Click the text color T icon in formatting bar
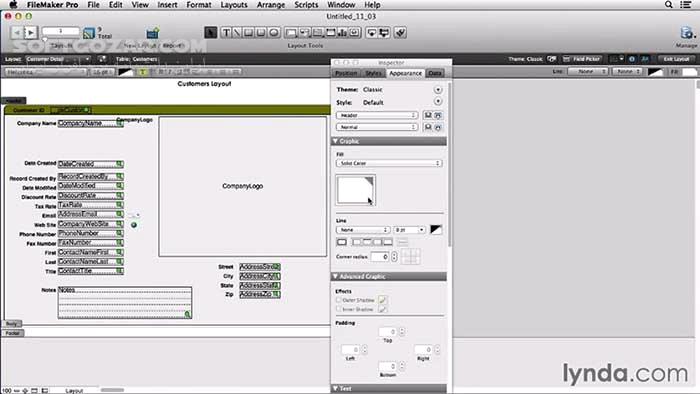The height and width of the screenshot is (394, 700). pos(142,72)
